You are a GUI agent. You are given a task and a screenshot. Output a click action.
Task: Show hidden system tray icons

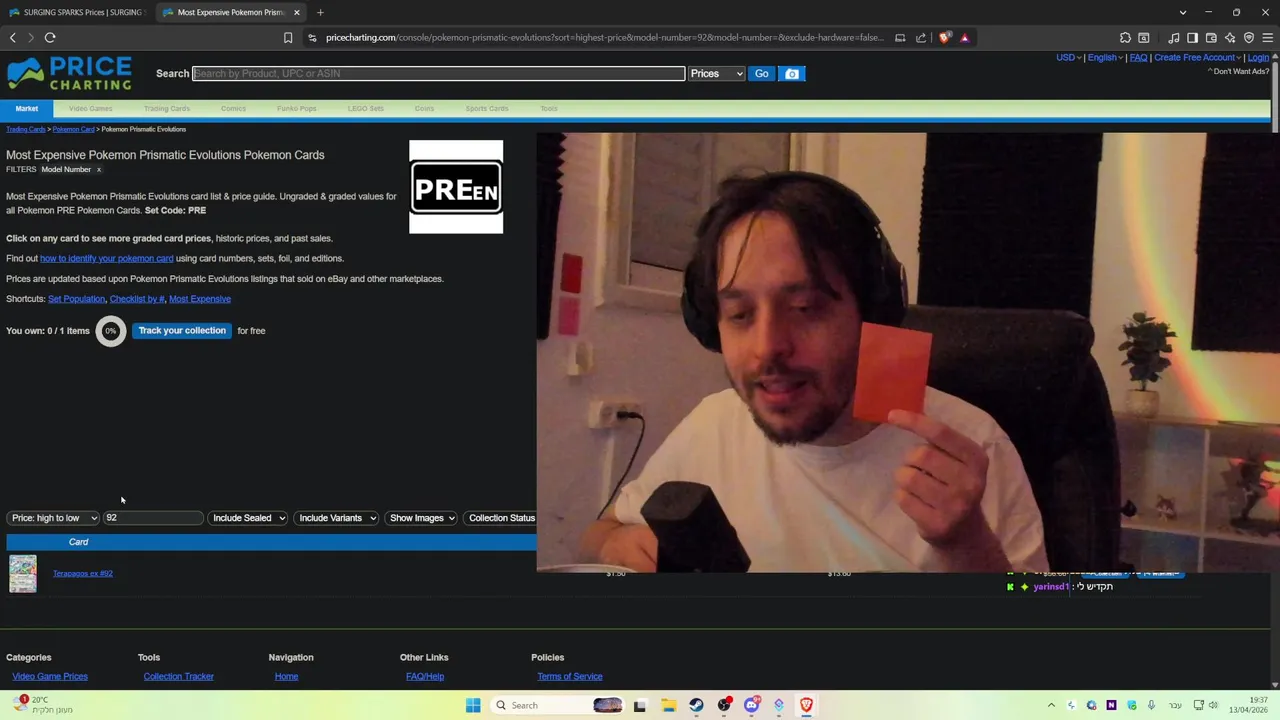[x=1051, y=705]
